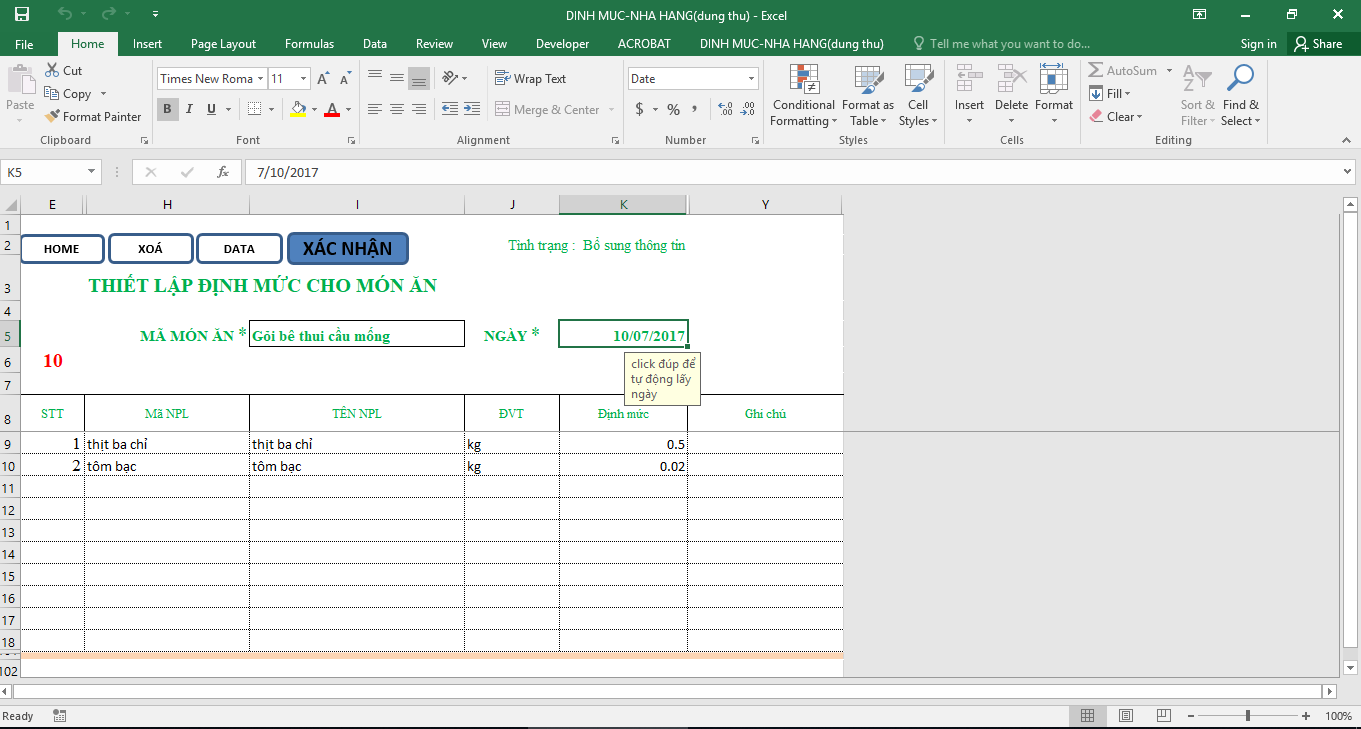Viewport: 1361px width, 729px height.
Task: Click the Conditional Formatting icon
Action: coord(803,79)
